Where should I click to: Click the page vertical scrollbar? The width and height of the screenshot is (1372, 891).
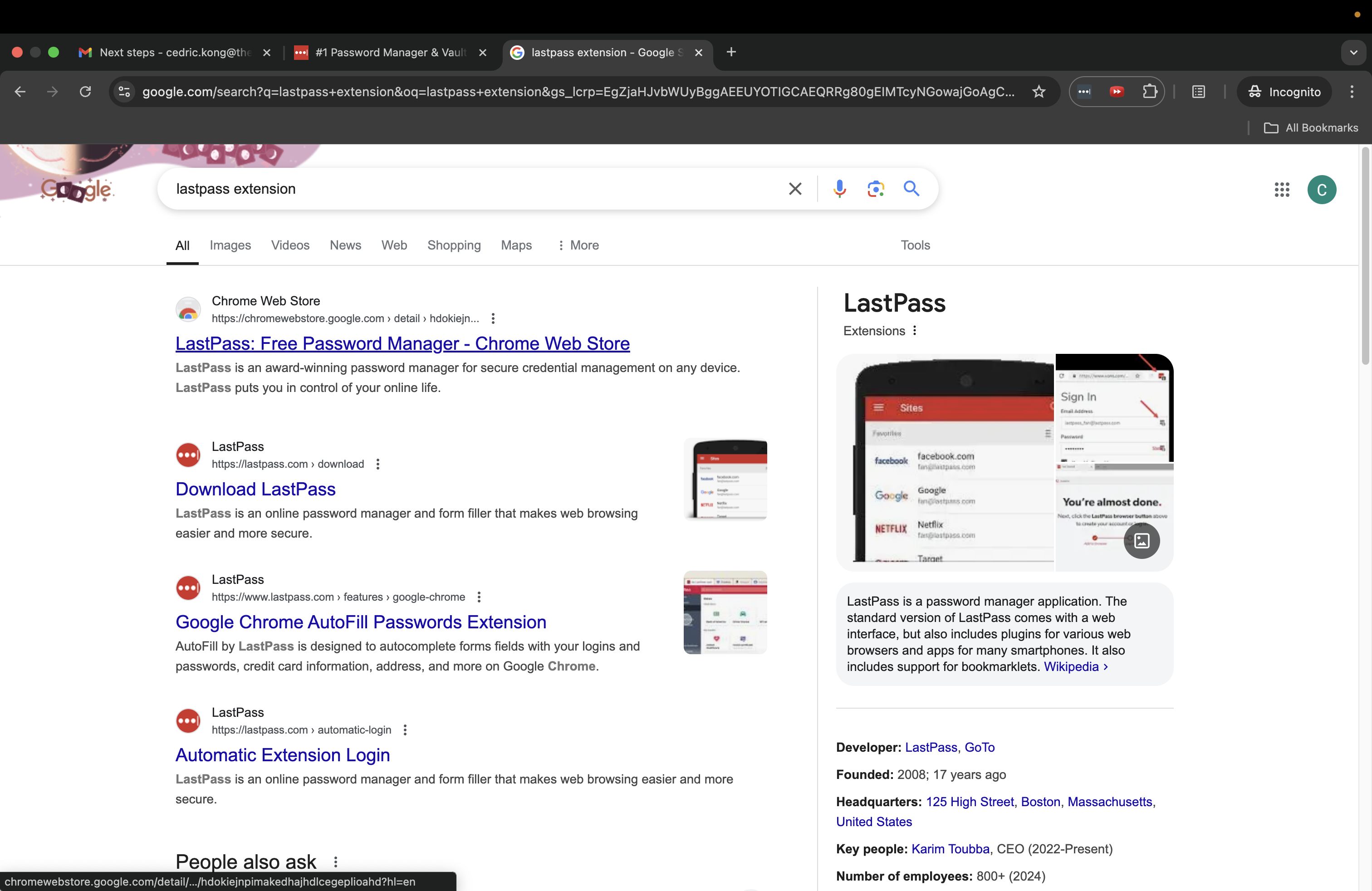(x=1365, y=256)
